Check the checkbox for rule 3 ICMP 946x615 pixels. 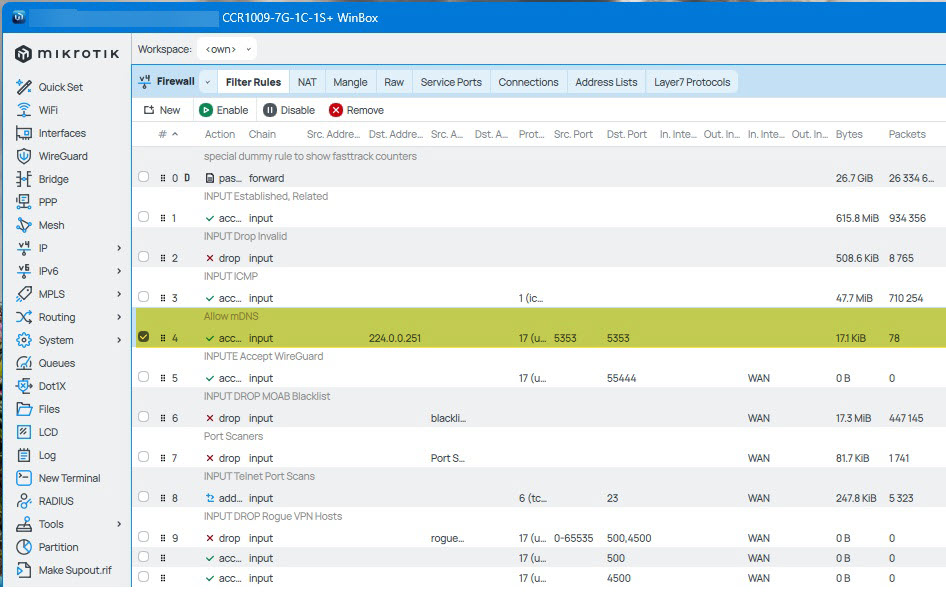144,297
